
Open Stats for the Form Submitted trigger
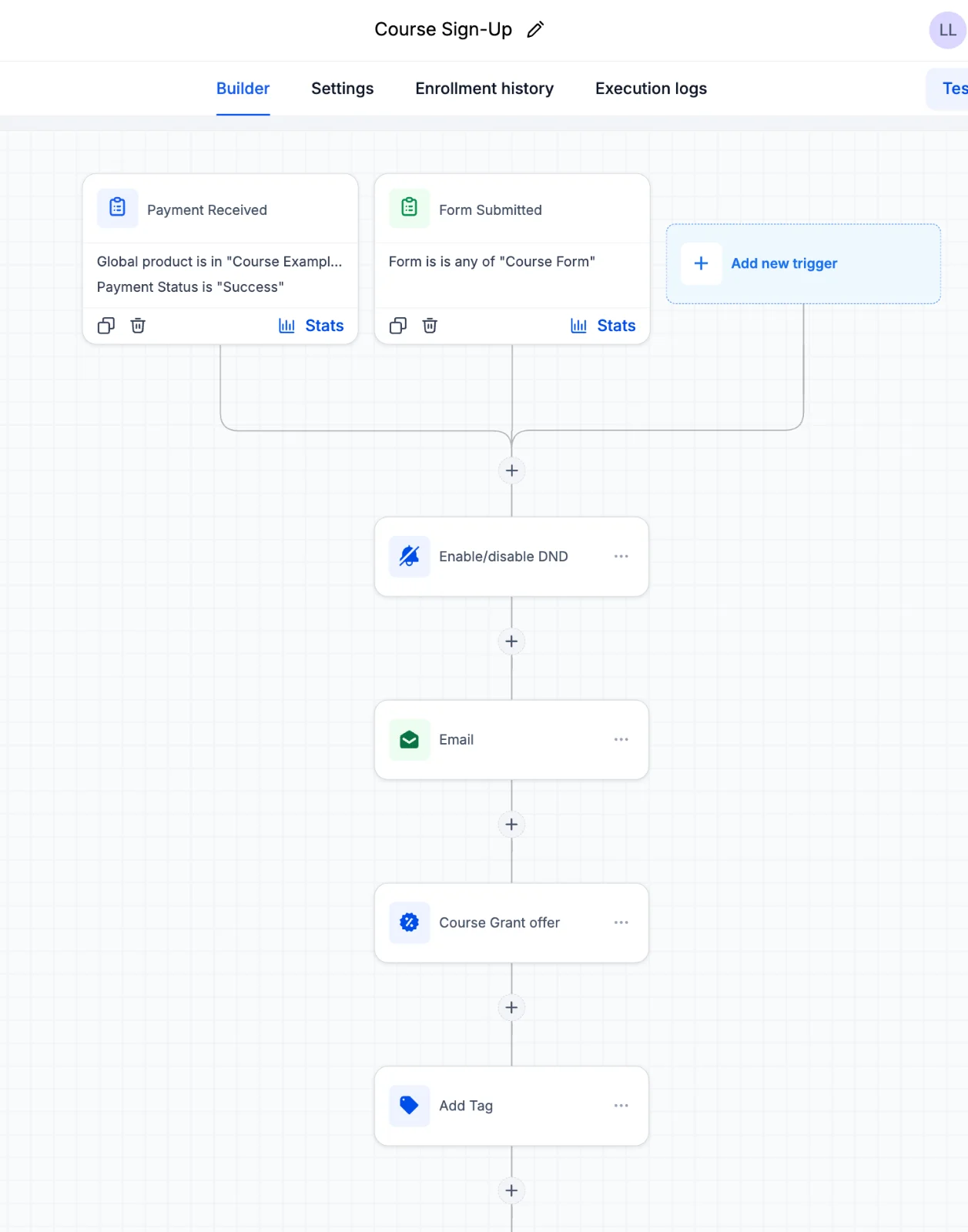[603, 326]
